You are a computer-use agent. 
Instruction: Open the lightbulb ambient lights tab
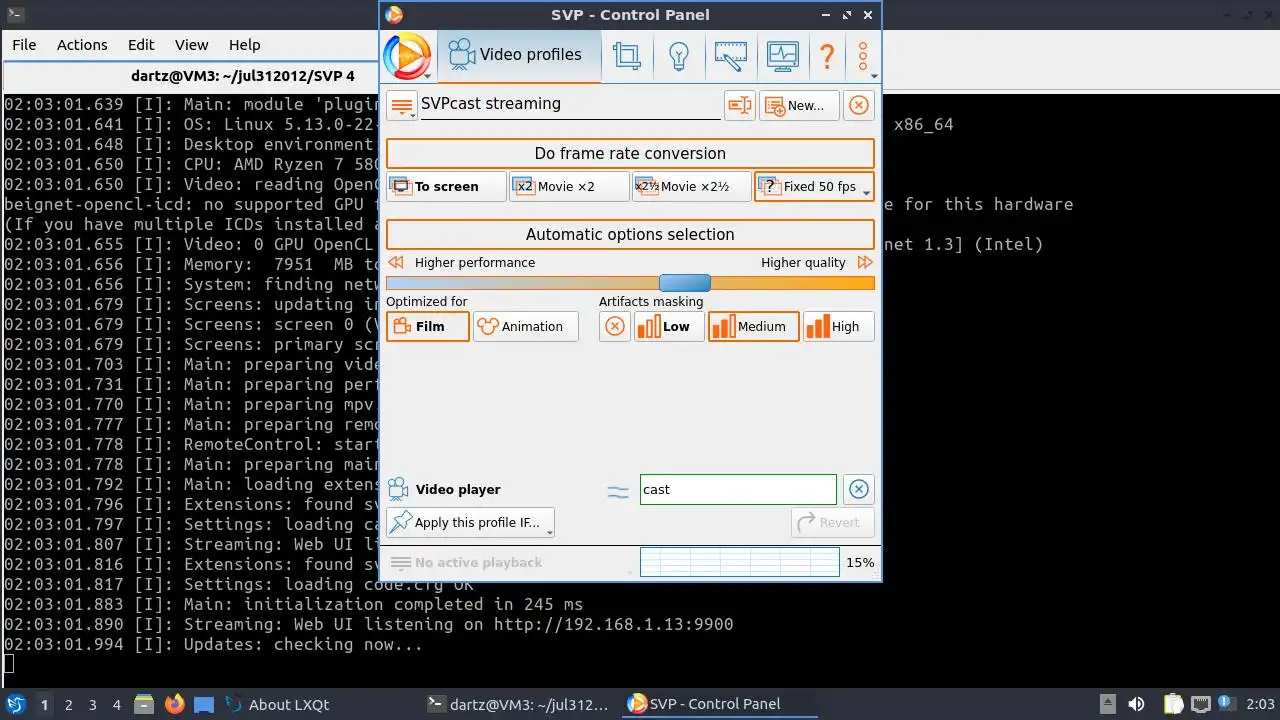tap(679, 56)
